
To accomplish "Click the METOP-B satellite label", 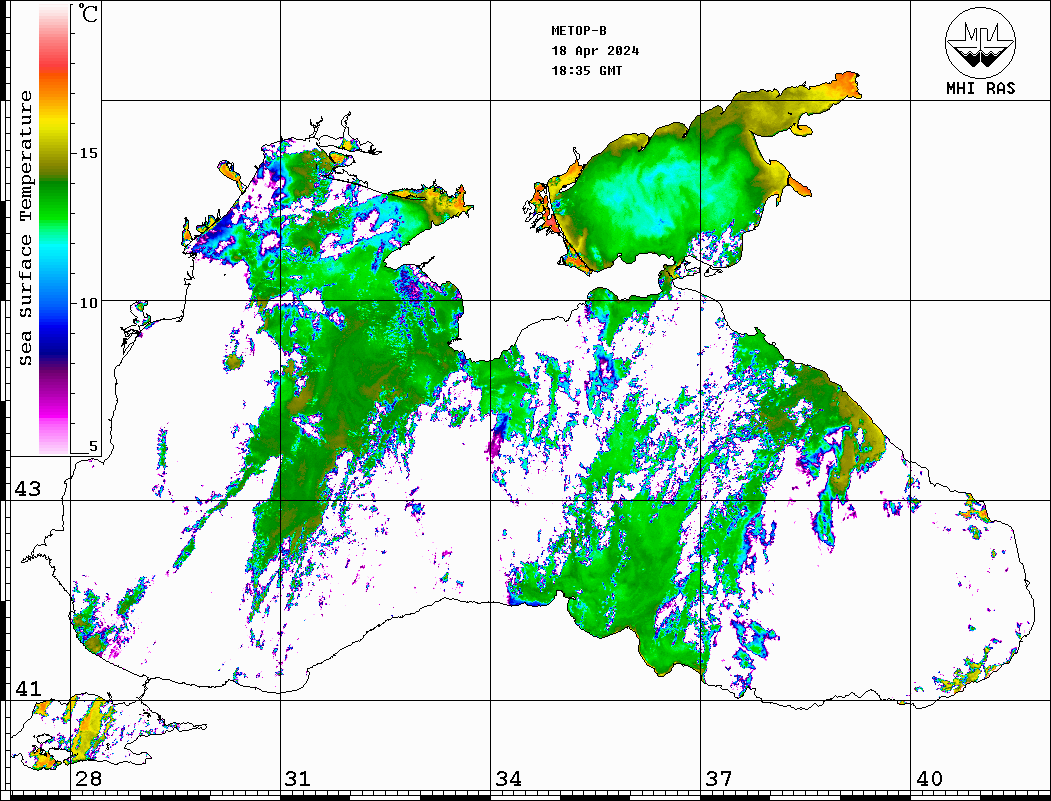I will pos(579,31).
